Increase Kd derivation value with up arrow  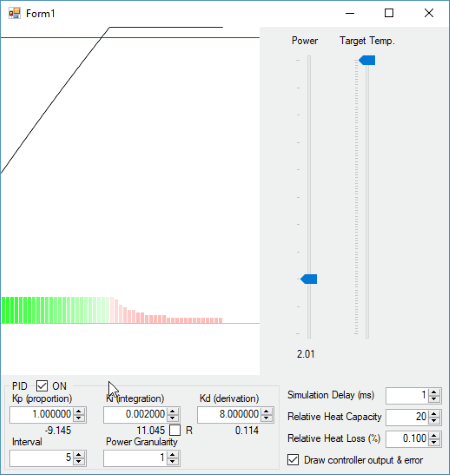(x=267, y=411)
